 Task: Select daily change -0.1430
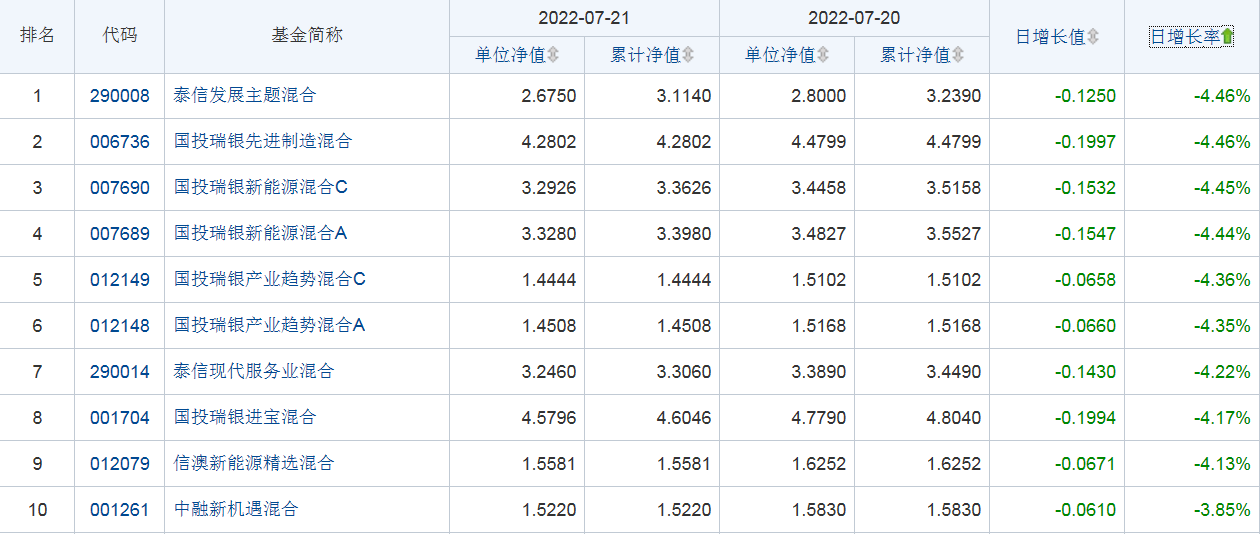1085,372
